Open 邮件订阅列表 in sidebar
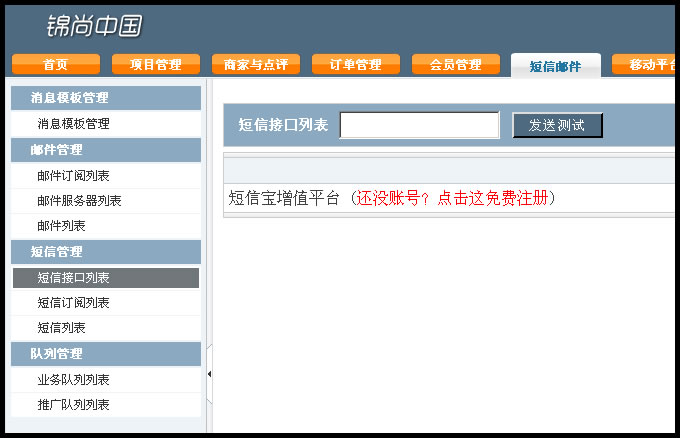 (x=106, y=176)
